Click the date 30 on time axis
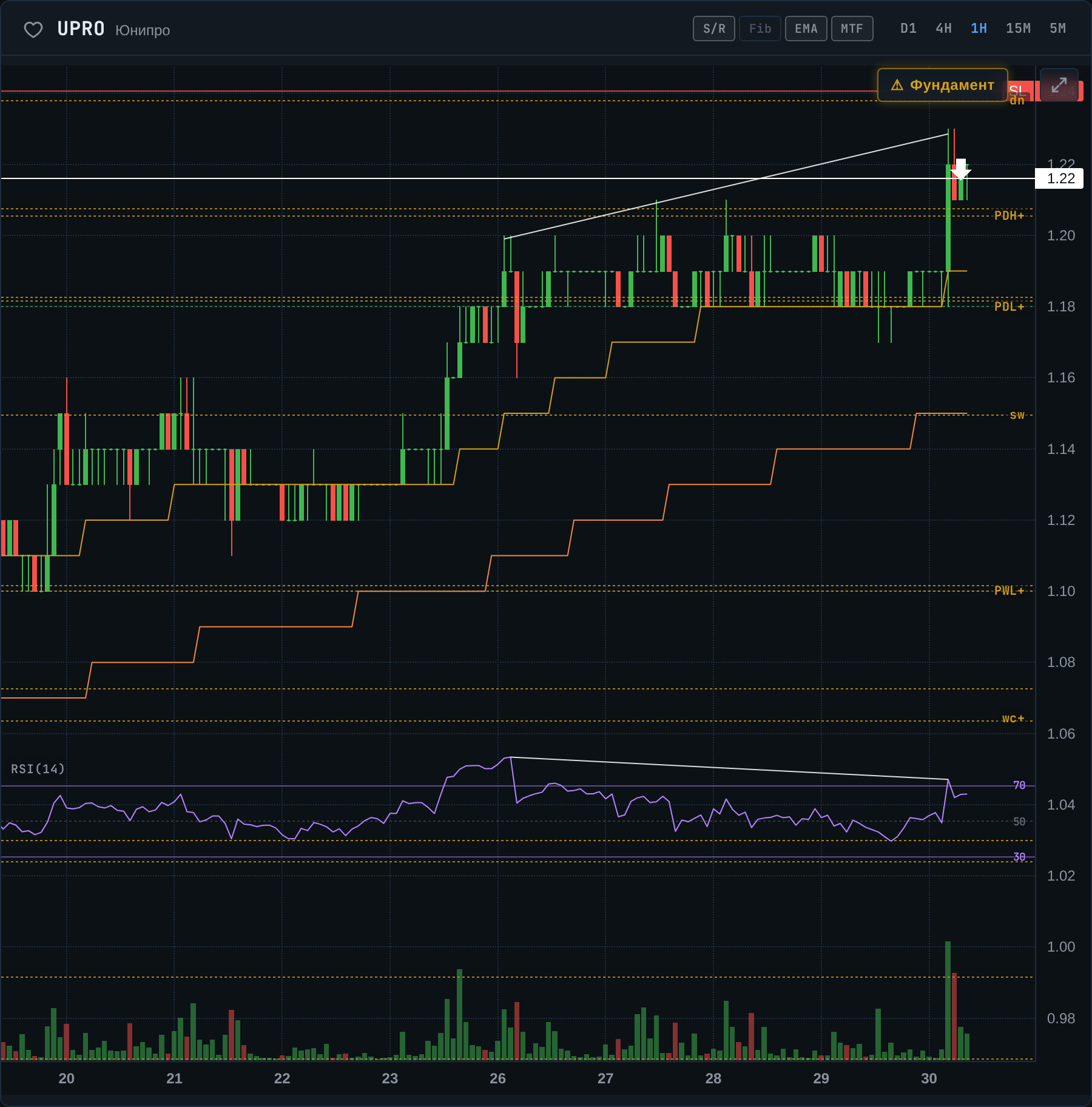This screenshot has height=1107, width=1092. click(929, 1078)
